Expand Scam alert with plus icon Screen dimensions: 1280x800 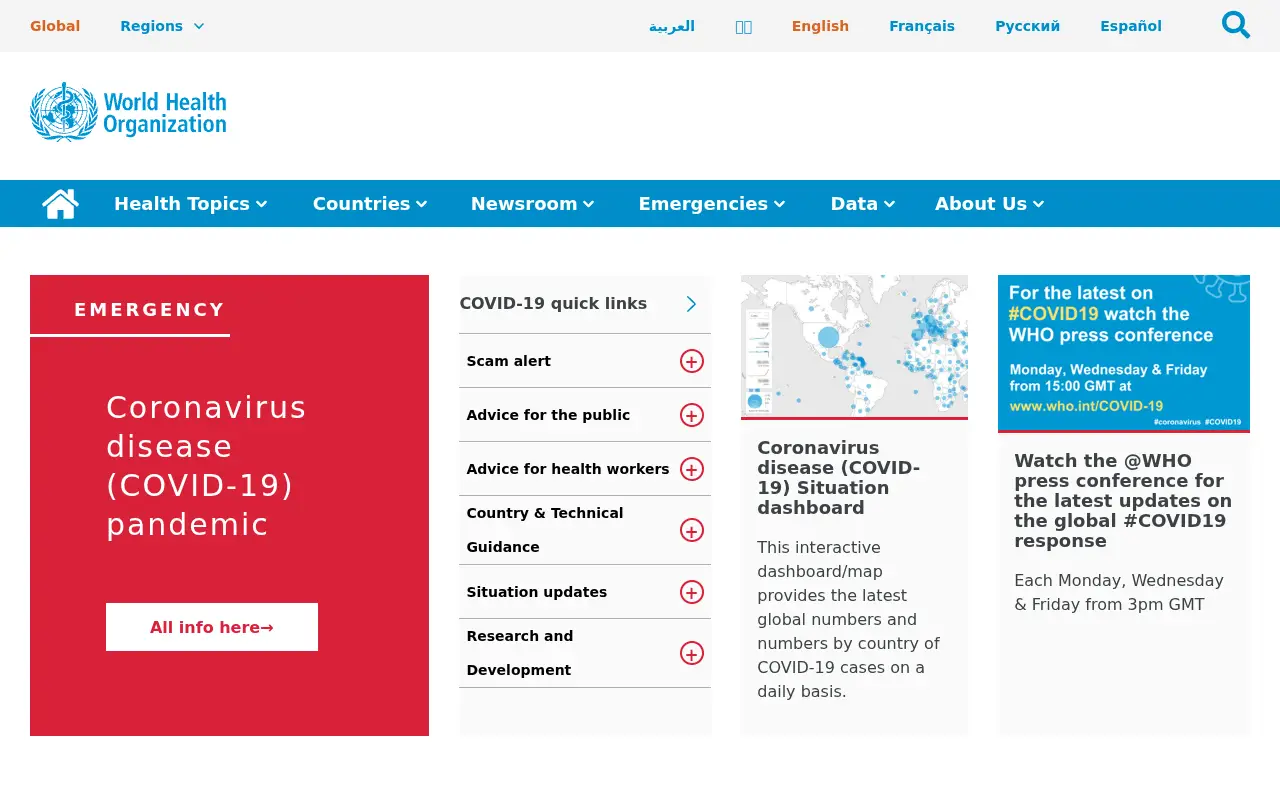pyautogui.click(x=692, y=361)
